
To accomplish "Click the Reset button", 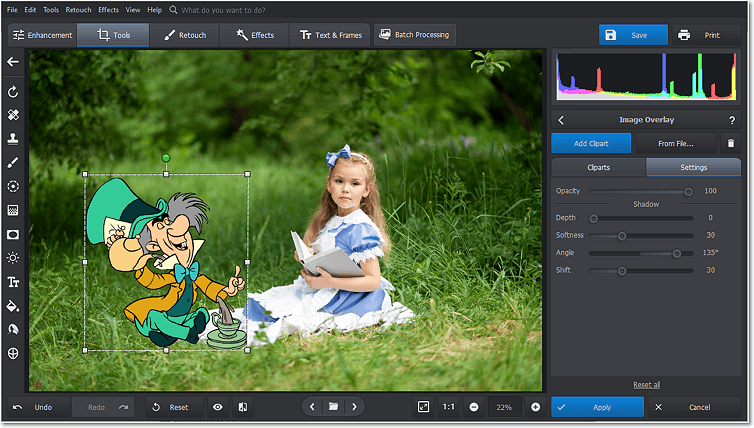I will [175, 407].
